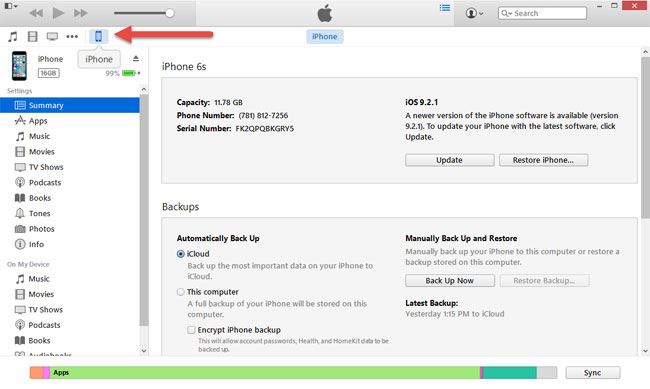The image size is (650, 389).
Task: Click the 99% battery indicator
Action: 123,73
